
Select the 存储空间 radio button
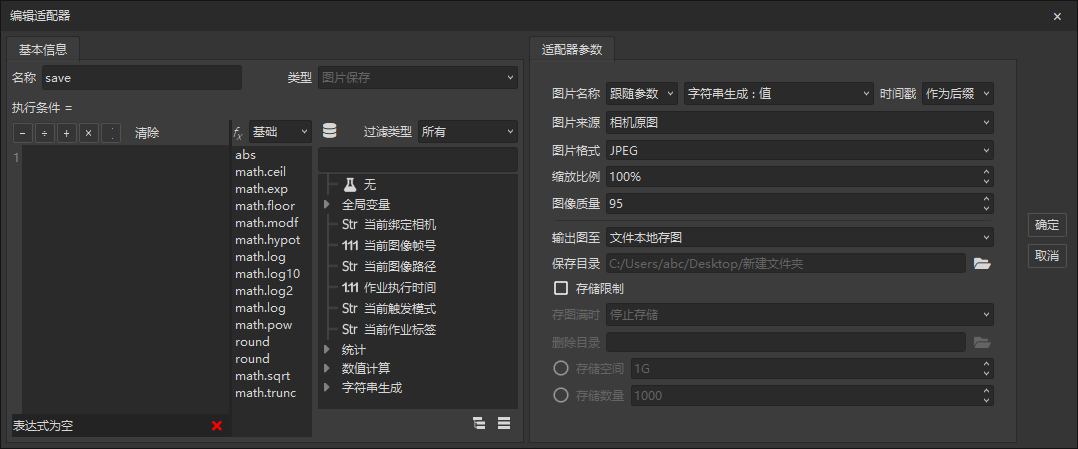(561, 368)
